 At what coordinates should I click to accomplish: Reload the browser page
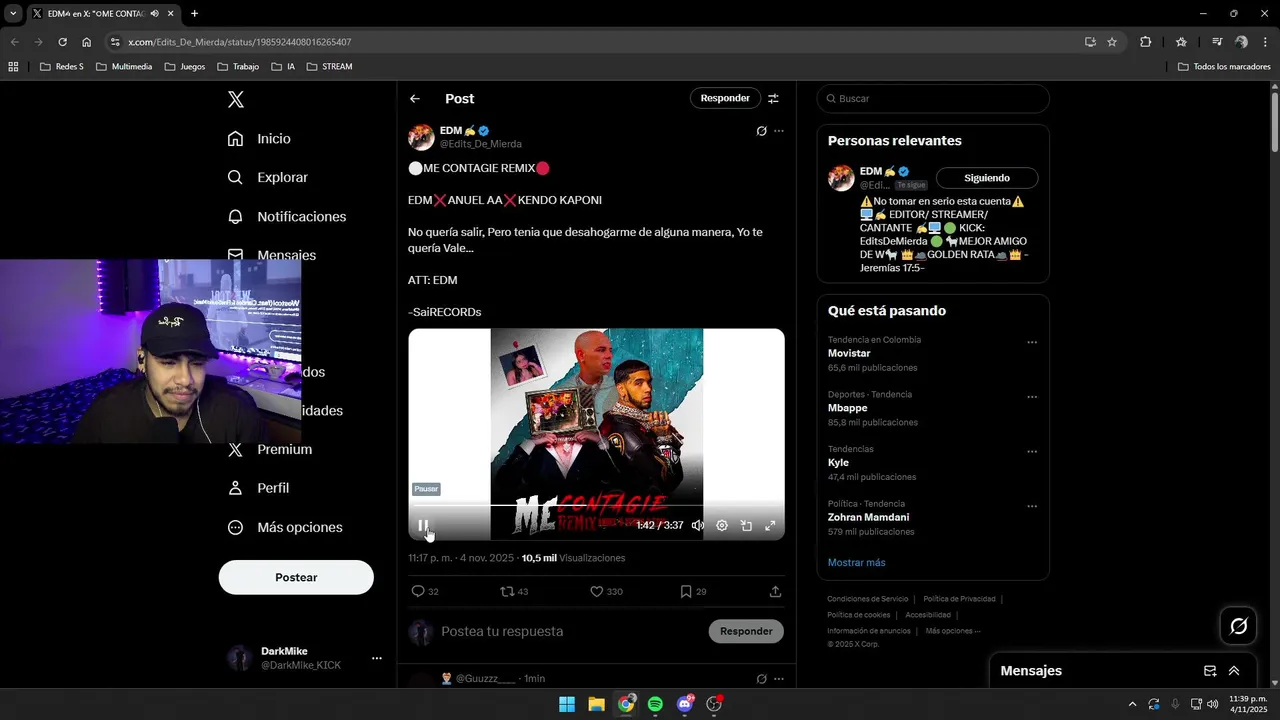point(62,42)
